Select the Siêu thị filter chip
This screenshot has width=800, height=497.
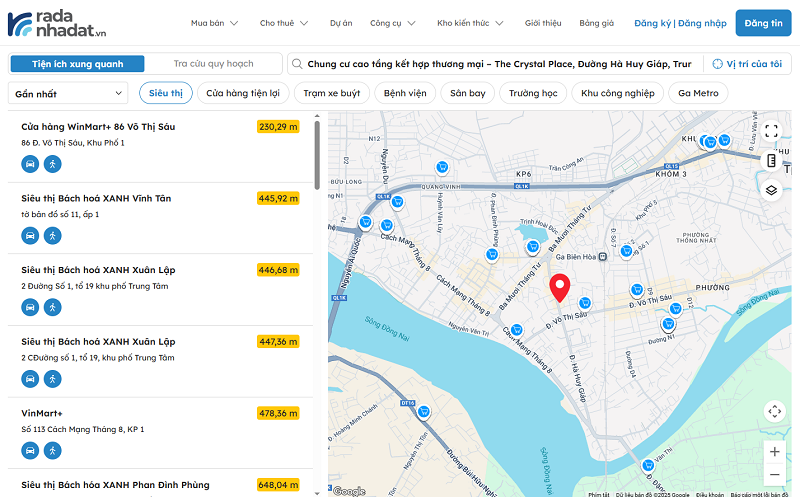[x=166, y=93]
